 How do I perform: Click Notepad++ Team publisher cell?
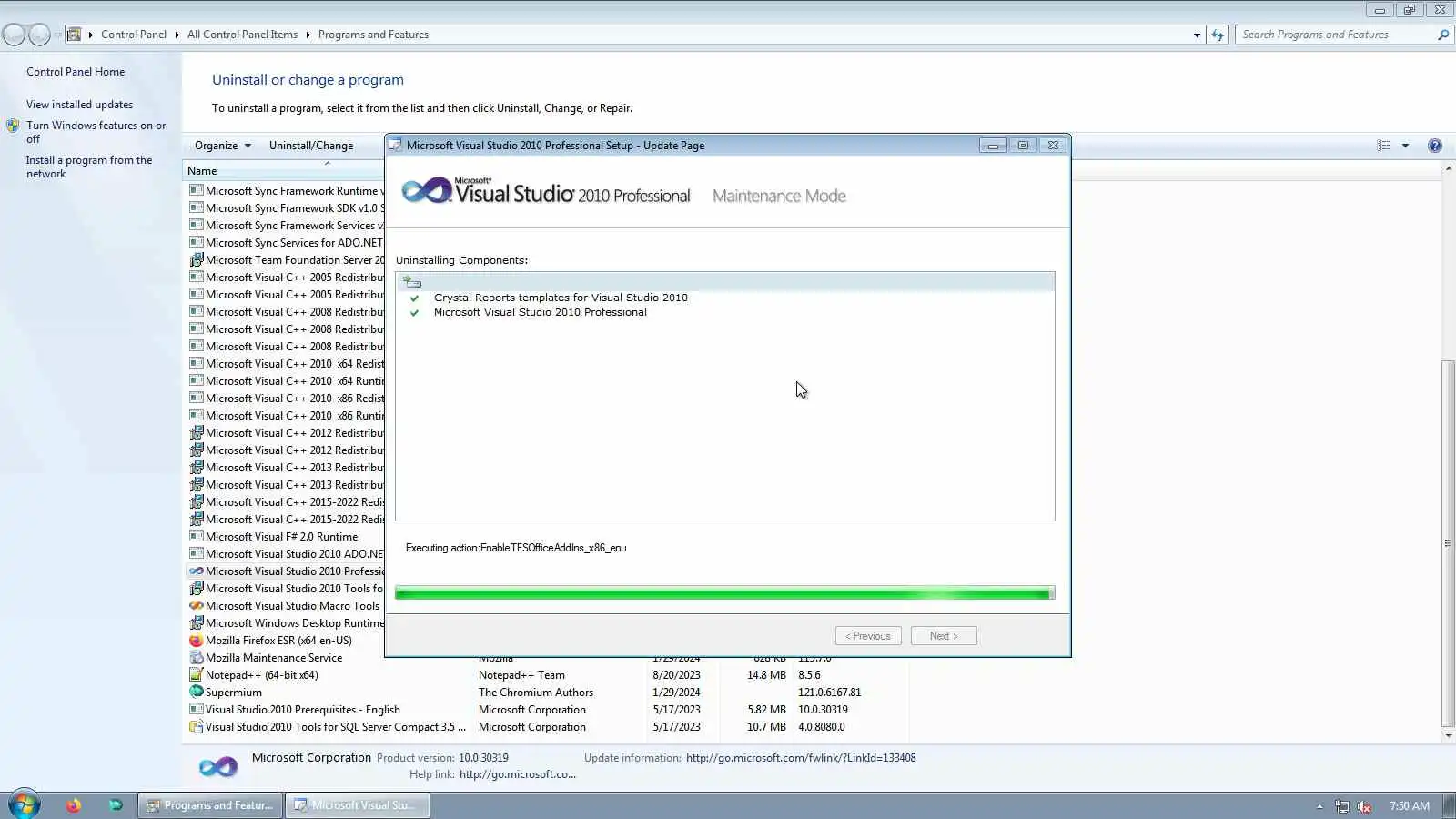(521, 675)
